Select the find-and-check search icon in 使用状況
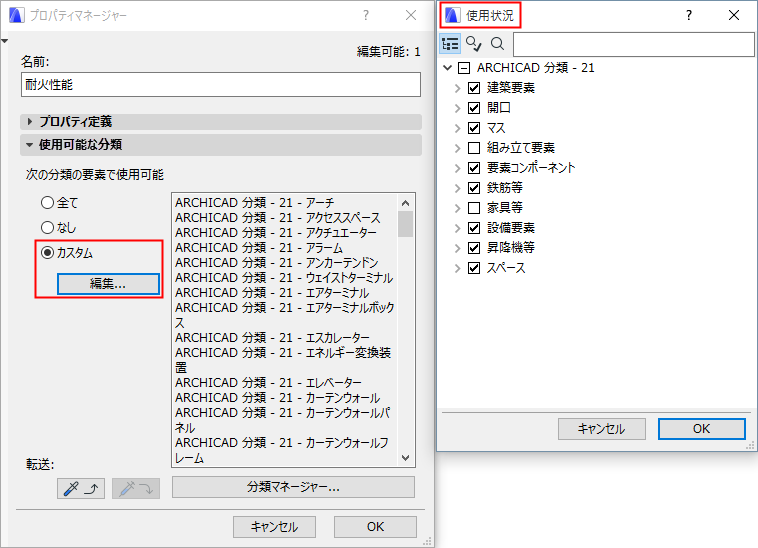This screenshot has height=548, width=758. [474, 44]
